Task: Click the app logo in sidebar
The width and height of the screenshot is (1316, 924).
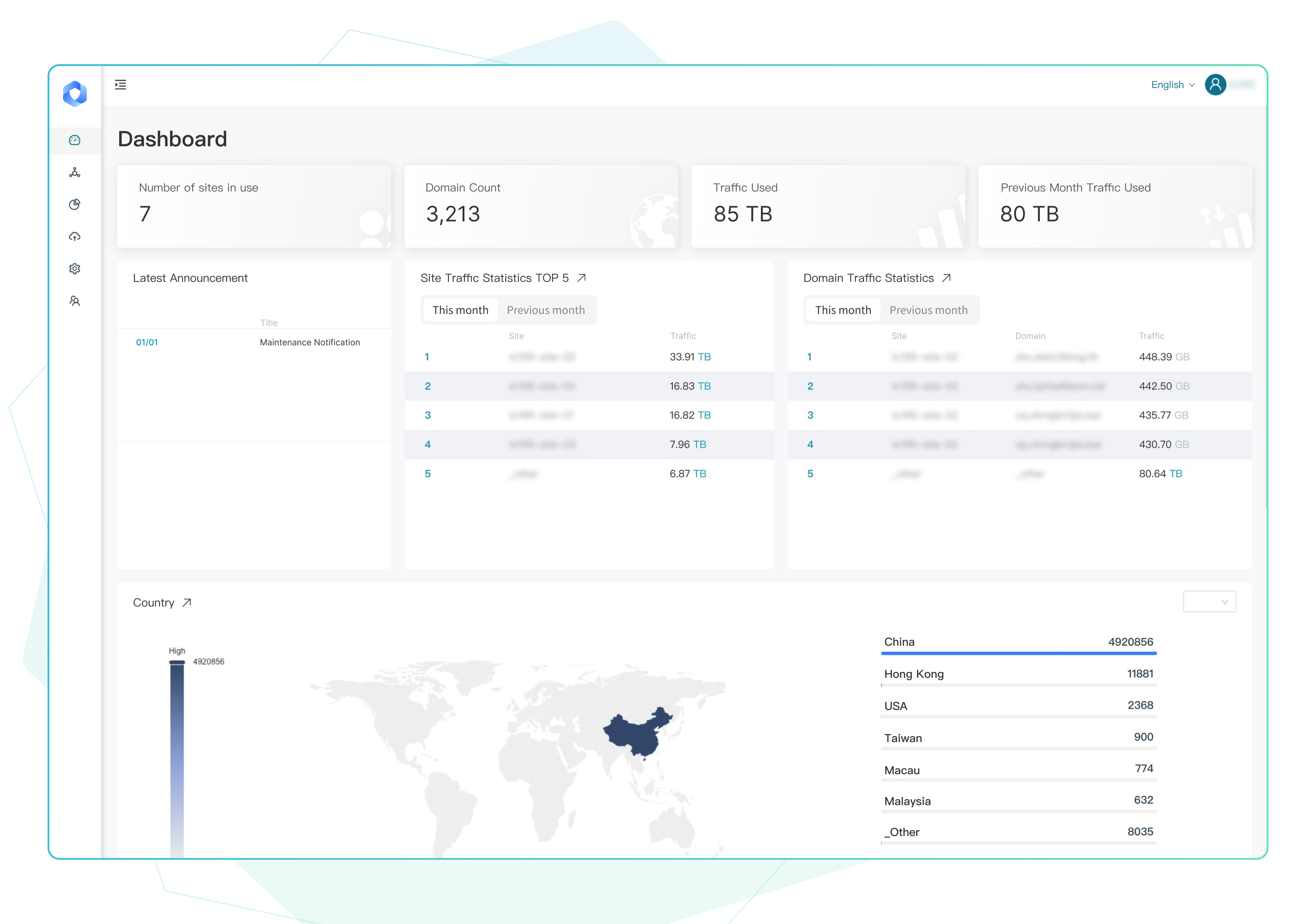Action: pyautogui.click(x=74, y=94)
